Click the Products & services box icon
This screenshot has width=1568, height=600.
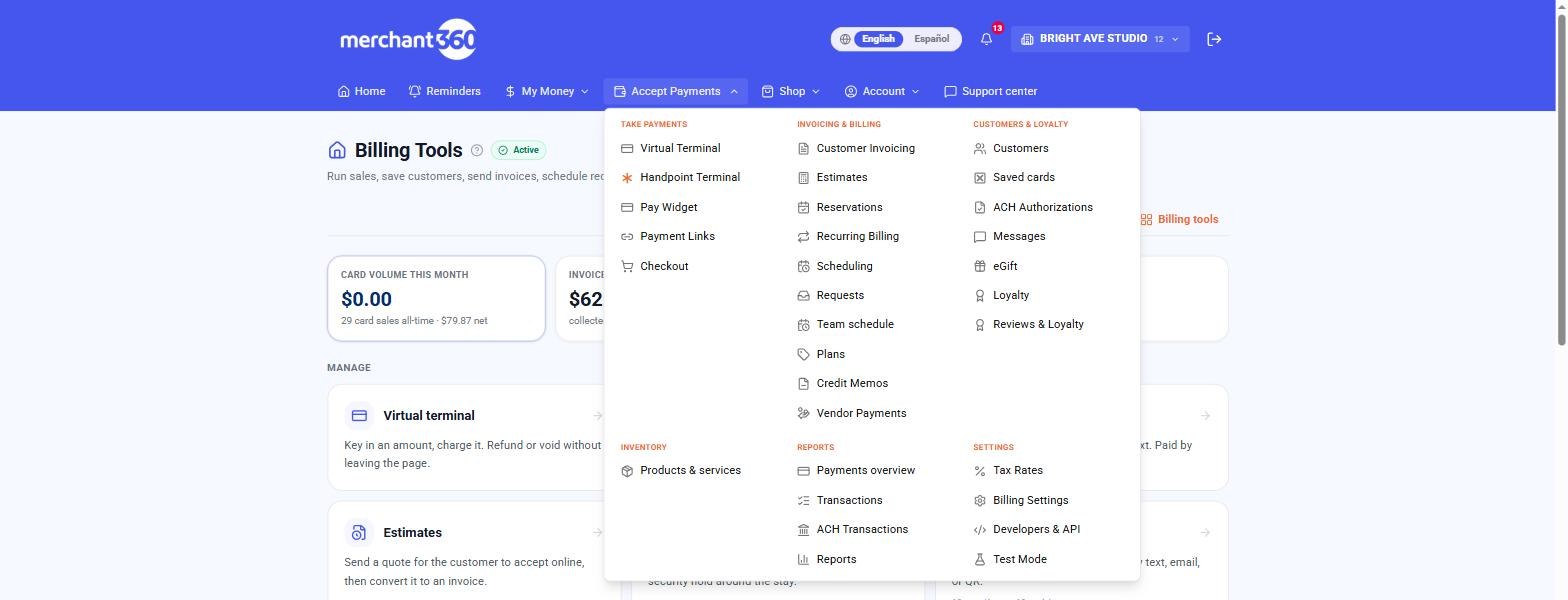click(627, 471)
